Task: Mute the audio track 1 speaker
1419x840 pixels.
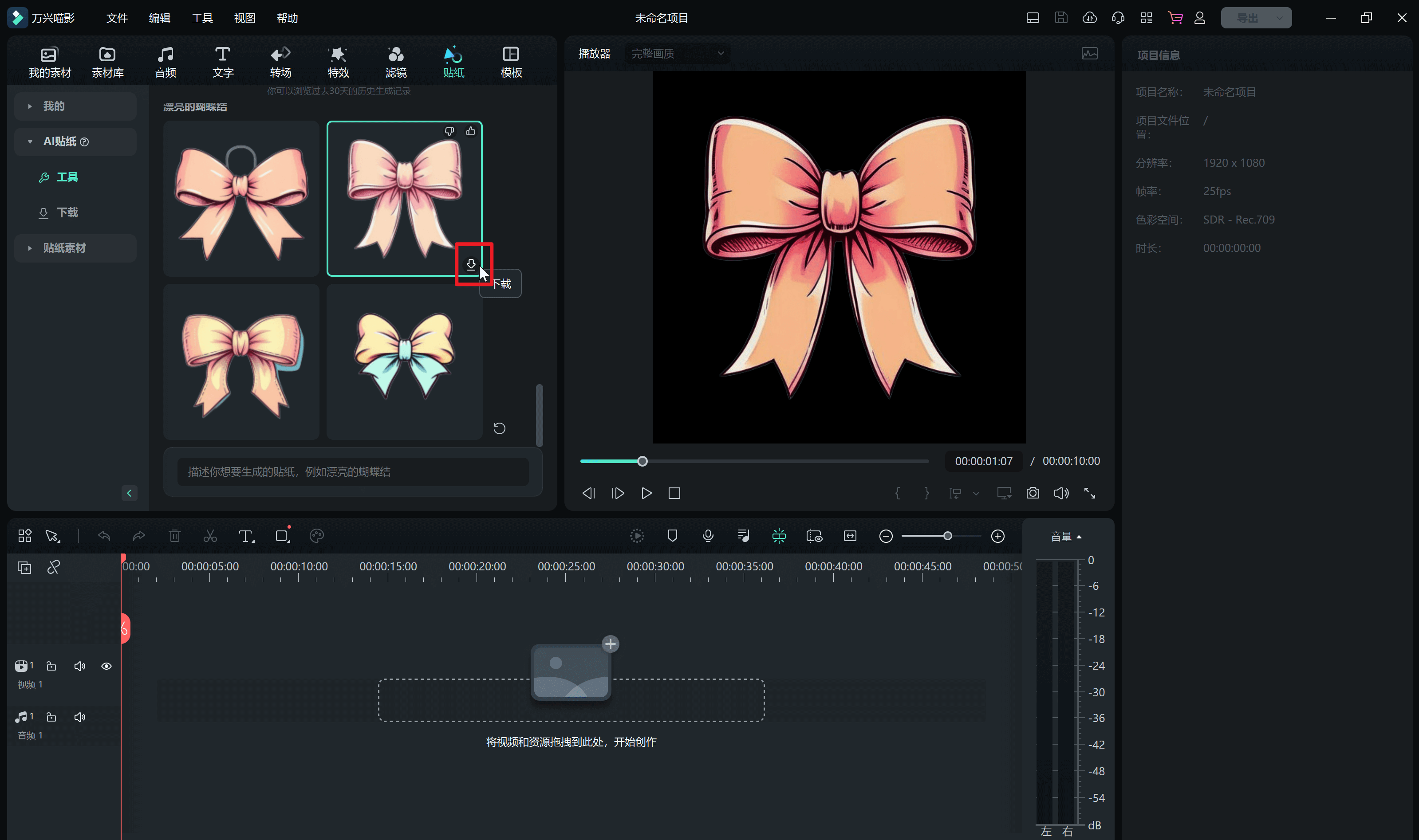Action: click(80, 717)
